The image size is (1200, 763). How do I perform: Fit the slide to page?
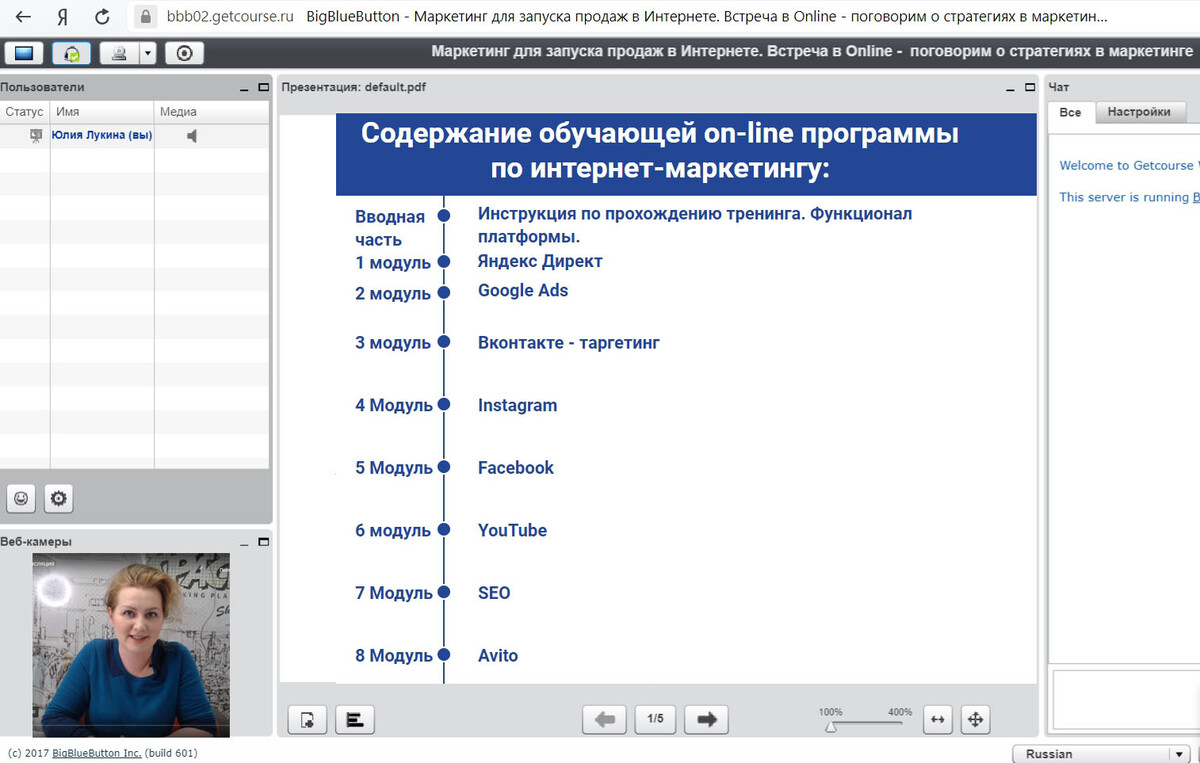(x=975, y=719)
